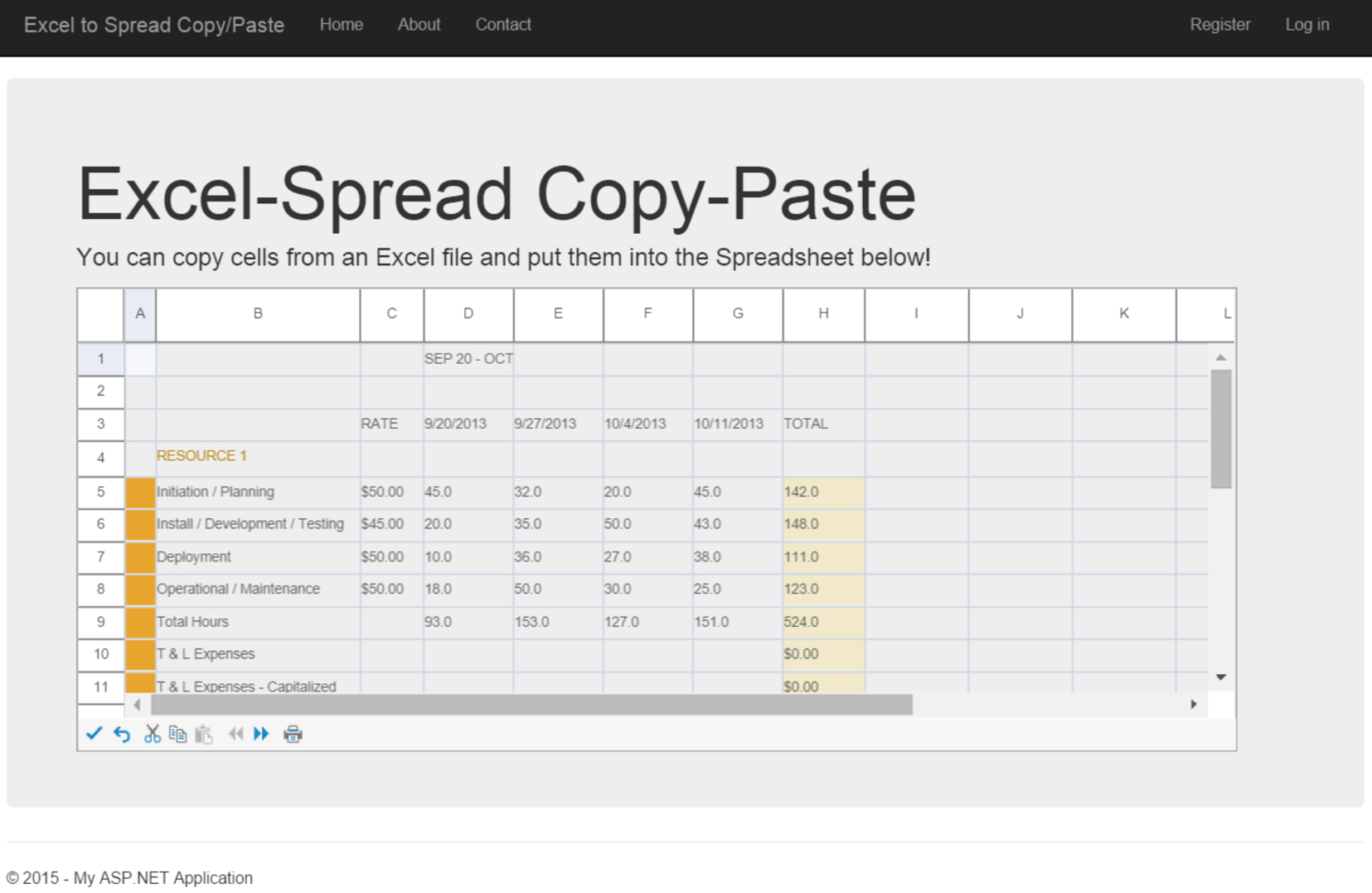Image resolution: width=1372 pixels, height=893 pixels.
Task: Click the RESOURCE 1 cell
Action: pos(201,456)
